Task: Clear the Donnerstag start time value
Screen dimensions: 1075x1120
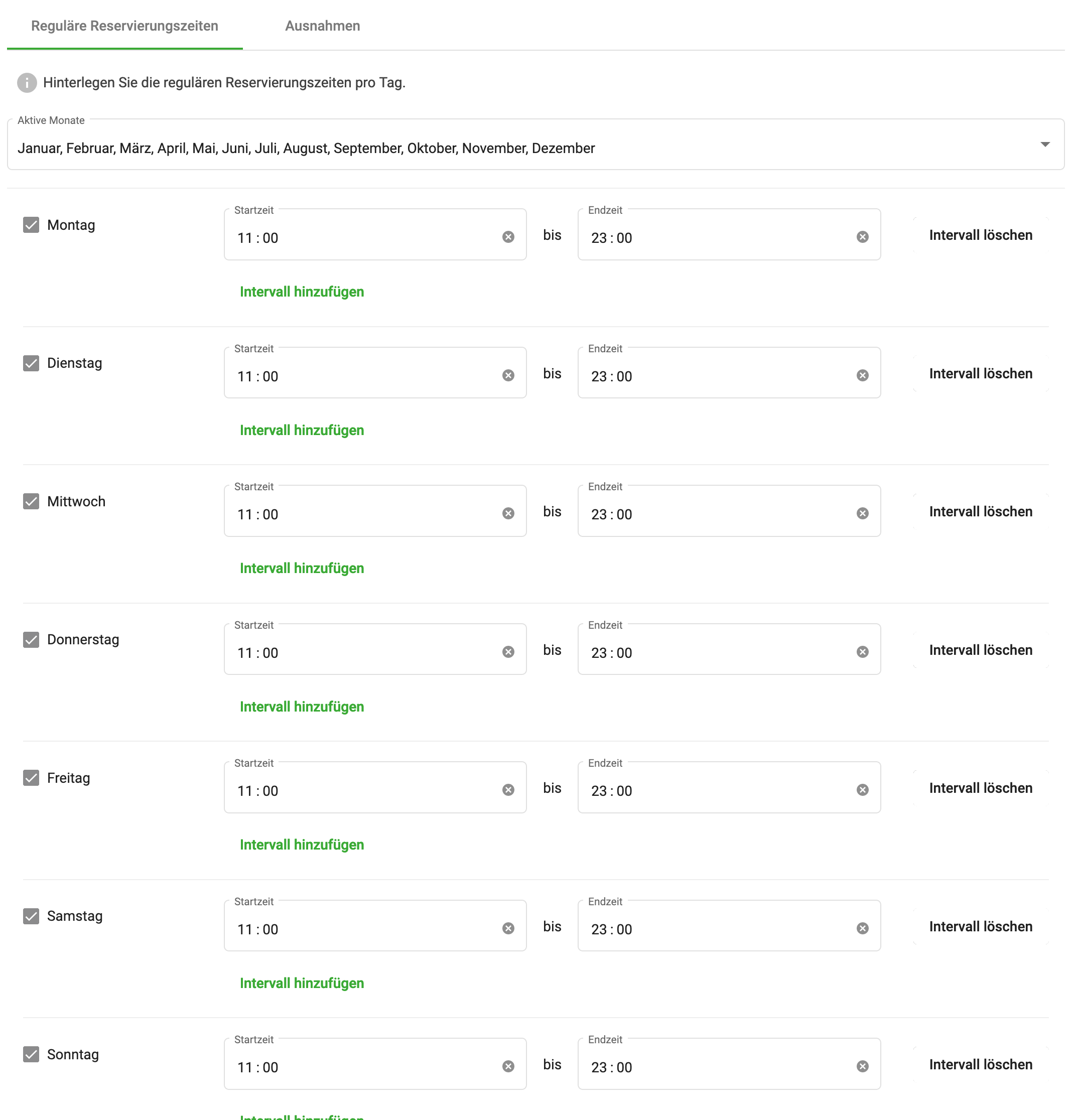Action: [x=508, y=652]
